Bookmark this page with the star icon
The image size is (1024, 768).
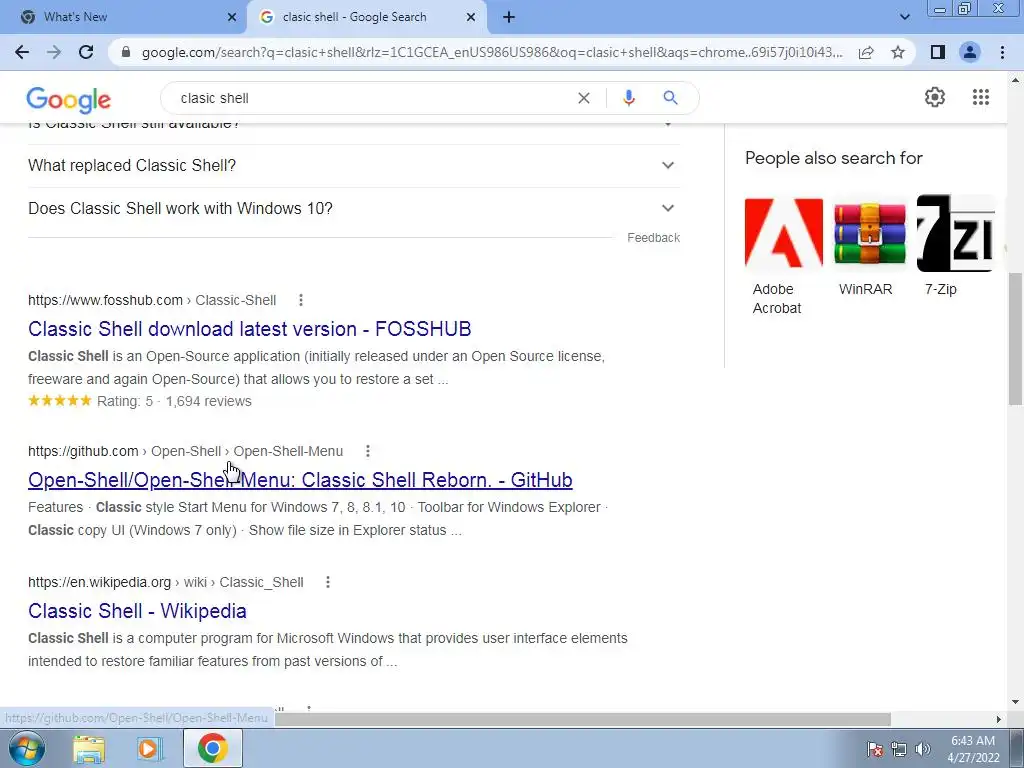point(898,52)
